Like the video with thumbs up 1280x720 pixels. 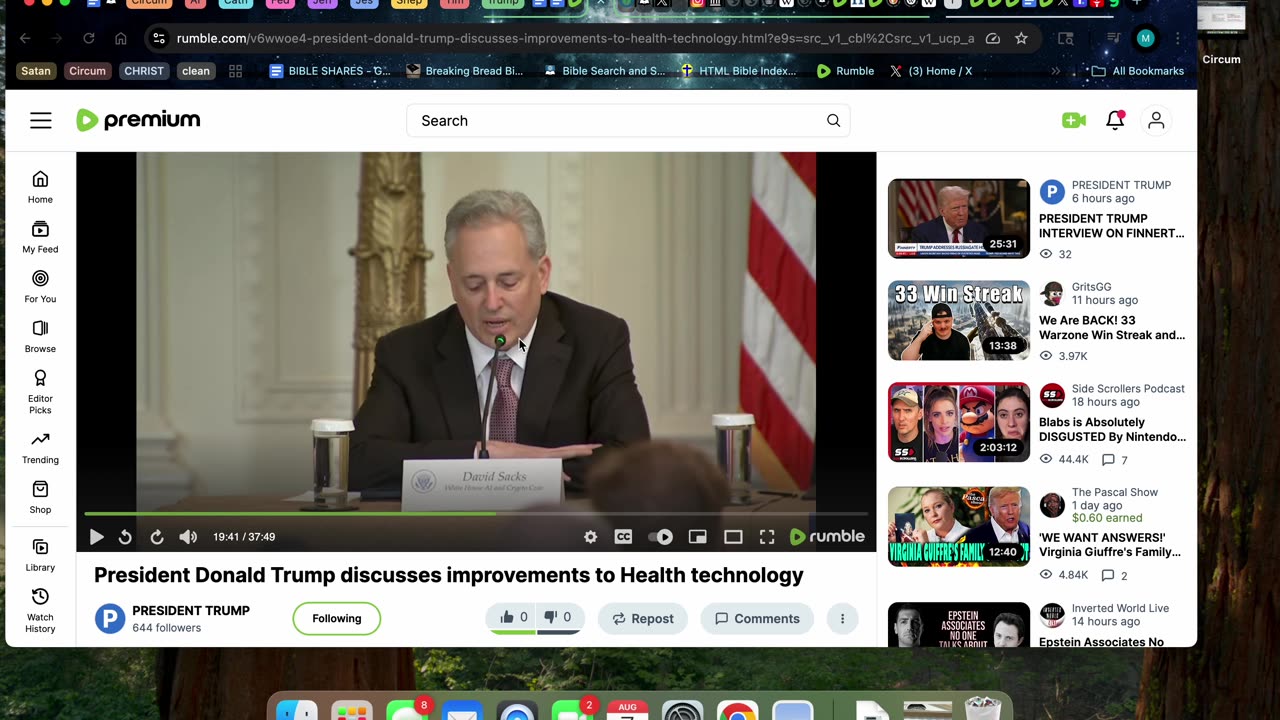pos(513,618)
